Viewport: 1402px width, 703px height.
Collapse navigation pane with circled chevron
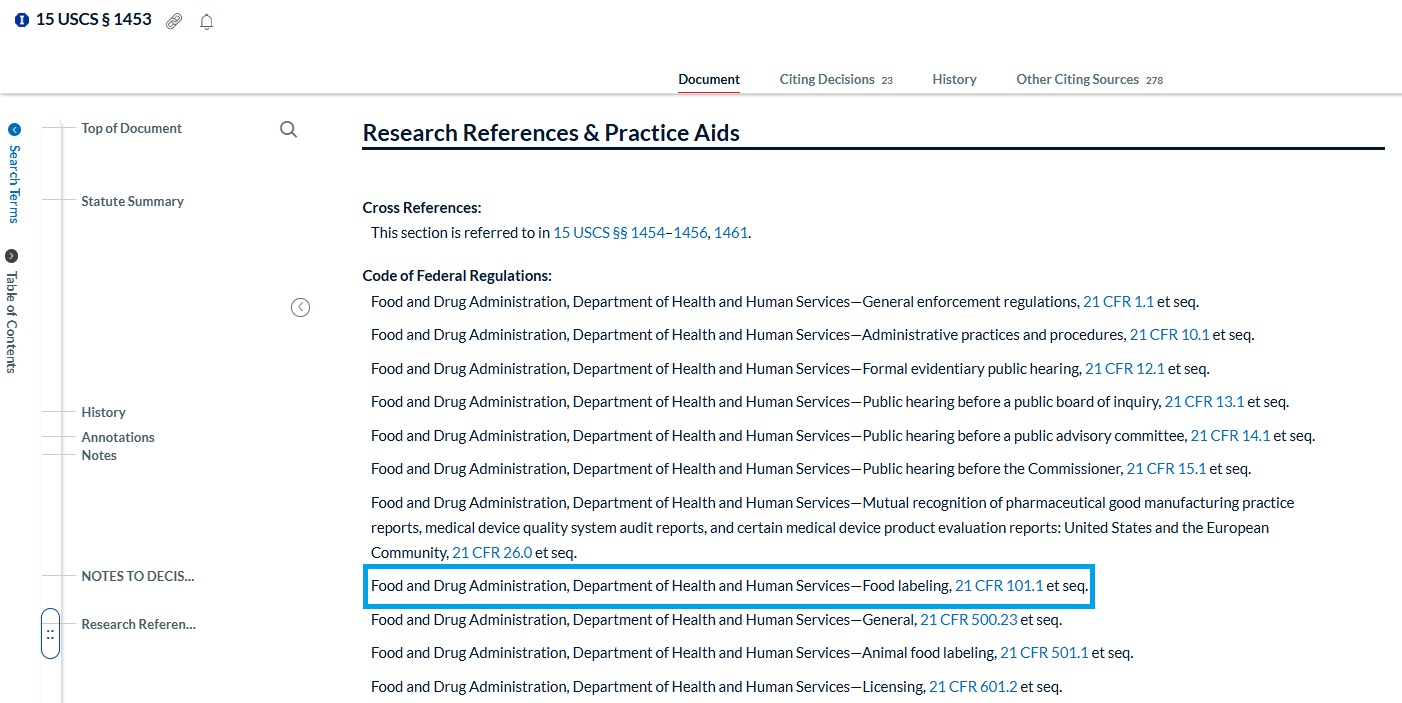coord(300,307)
